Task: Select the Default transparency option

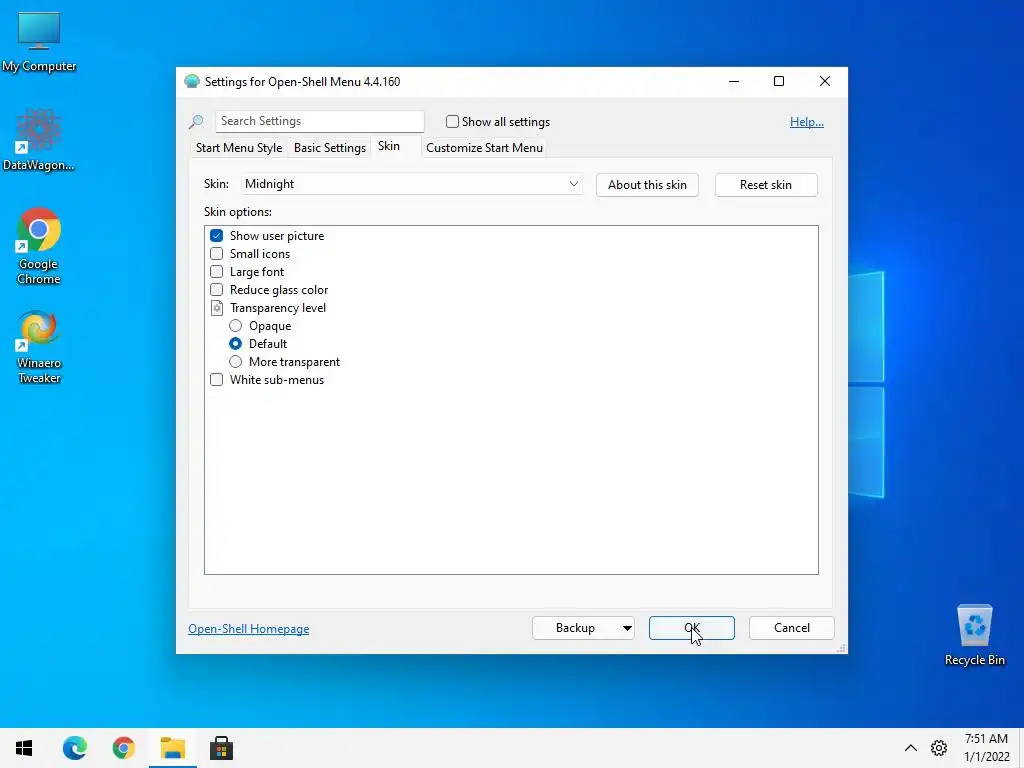Action: click(235, 344)
